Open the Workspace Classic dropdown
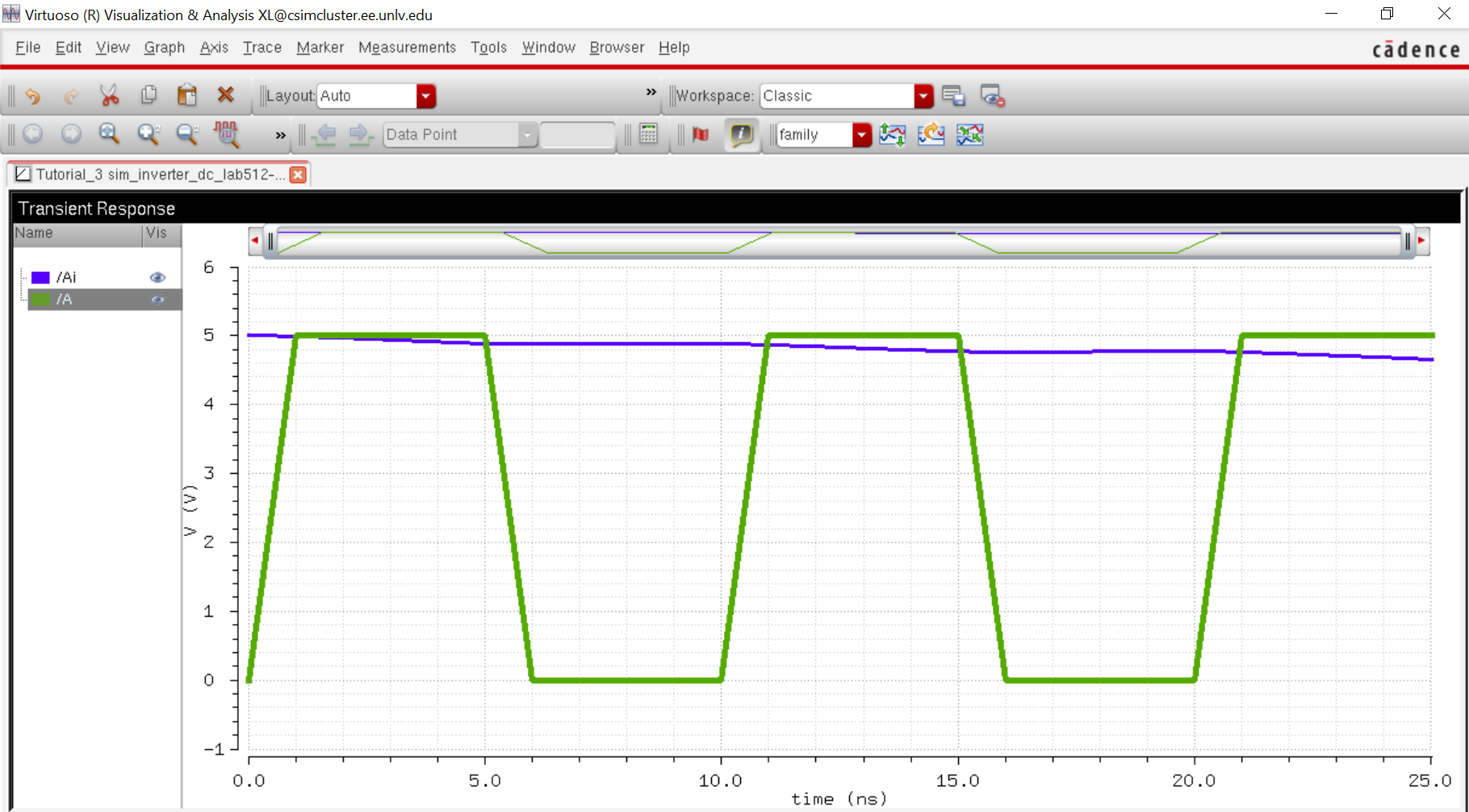 coord(923,96)
